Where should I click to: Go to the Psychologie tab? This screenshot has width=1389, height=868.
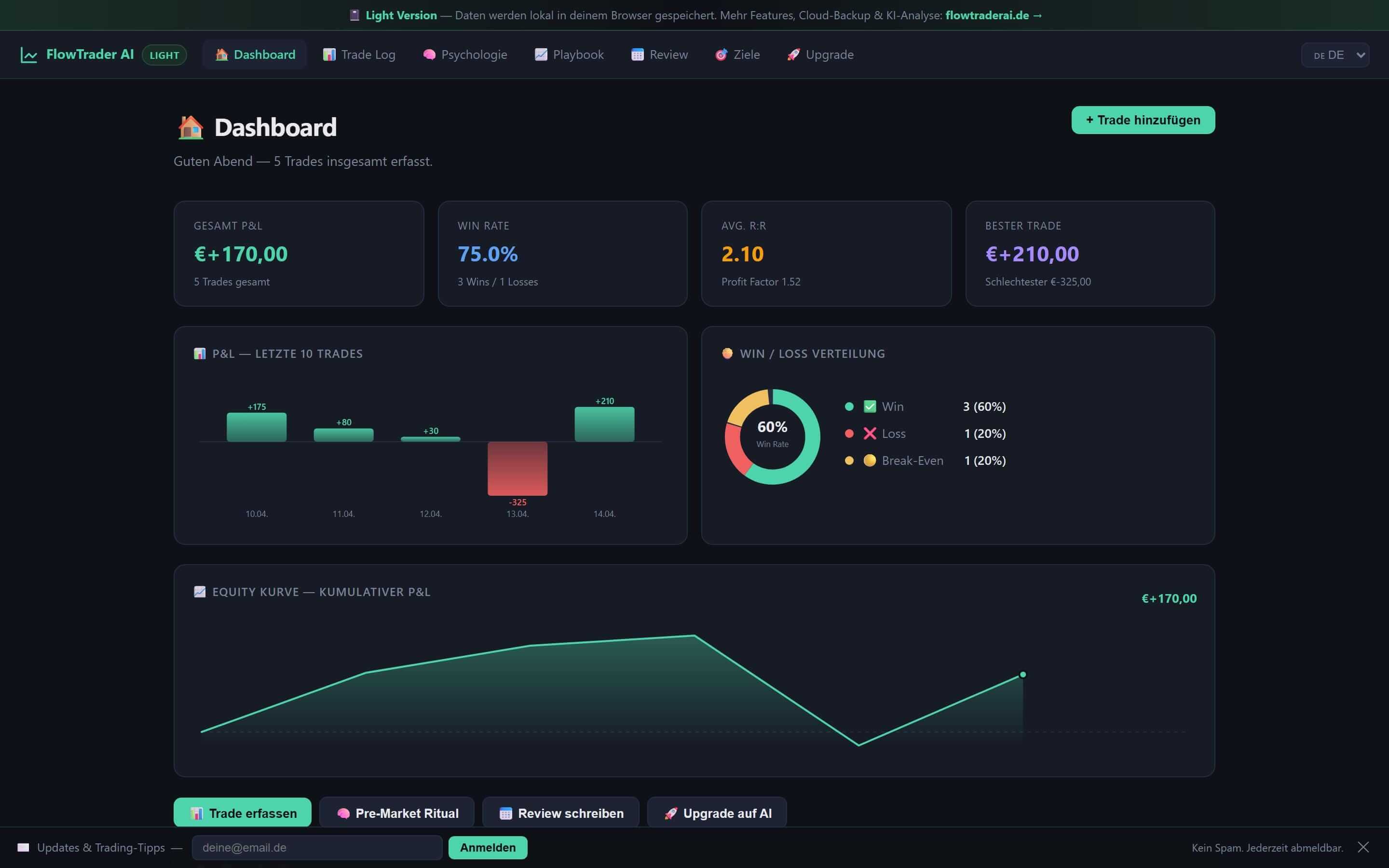[x=465, y=54]
